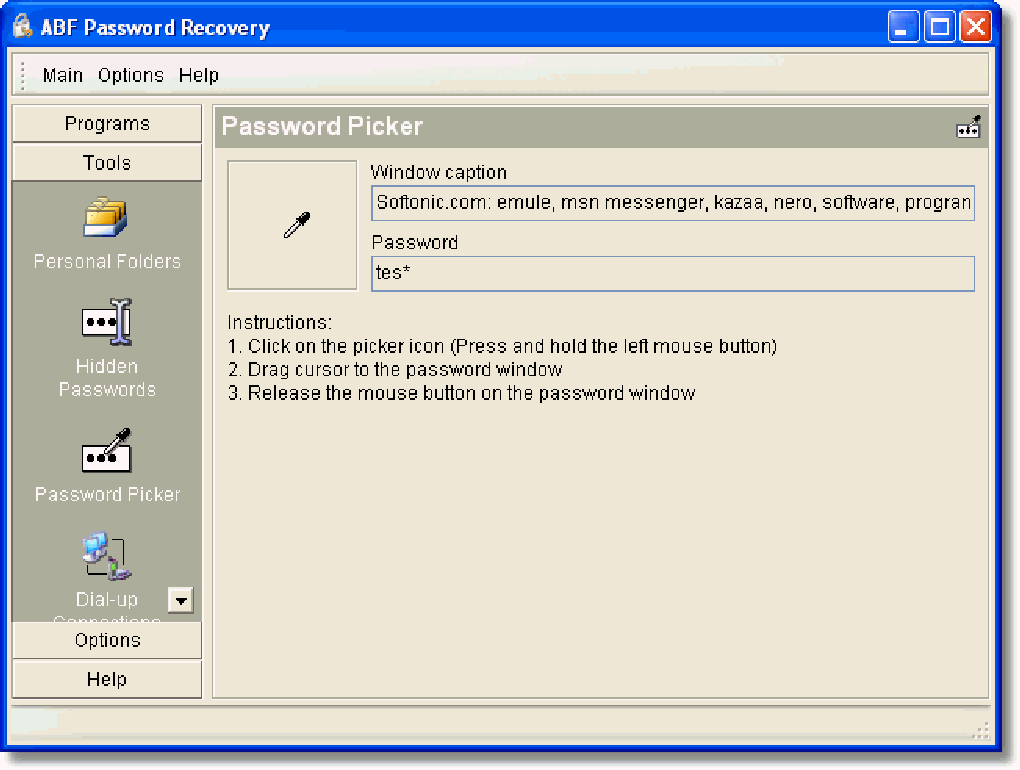Switch to the Programs panel
Image resolution: width=1020 pixels, height=770 pixels.
[106, 123]
